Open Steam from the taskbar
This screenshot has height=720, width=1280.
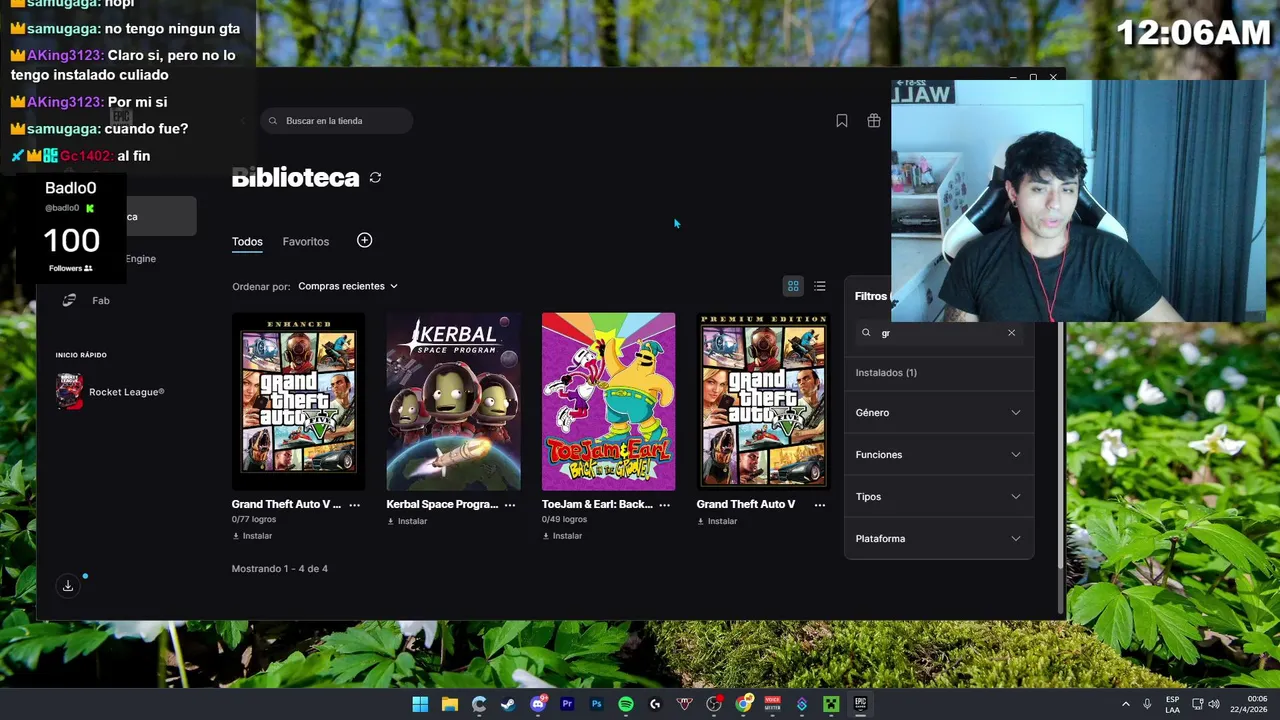508,704
